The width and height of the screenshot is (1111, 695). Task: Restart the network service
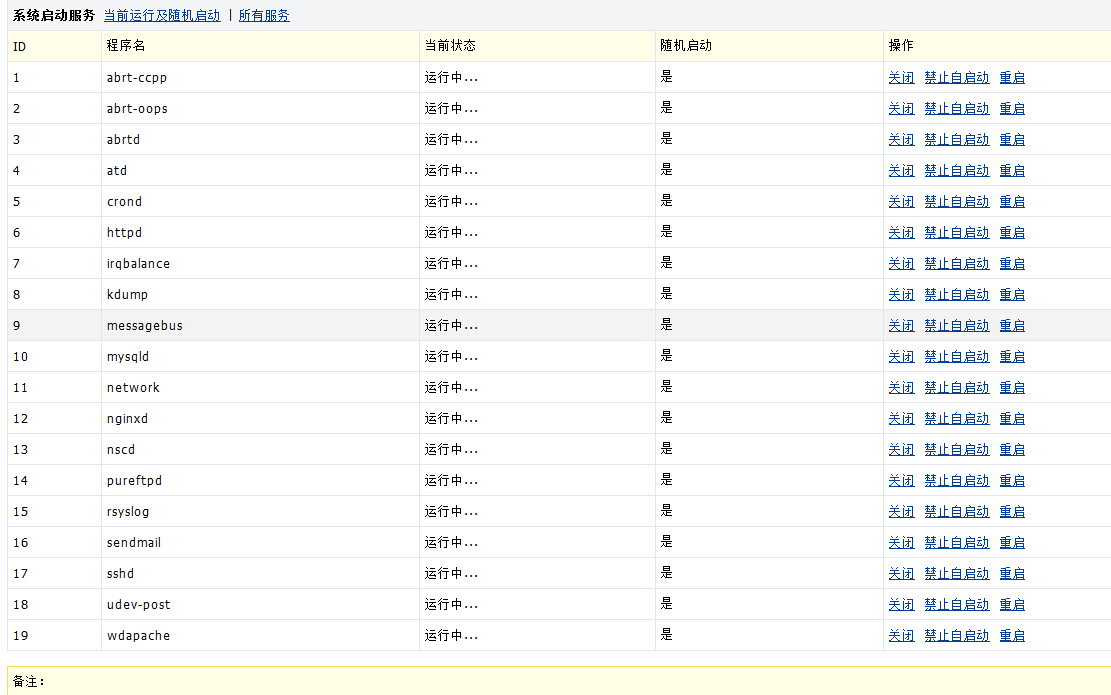pos(1012,388)
